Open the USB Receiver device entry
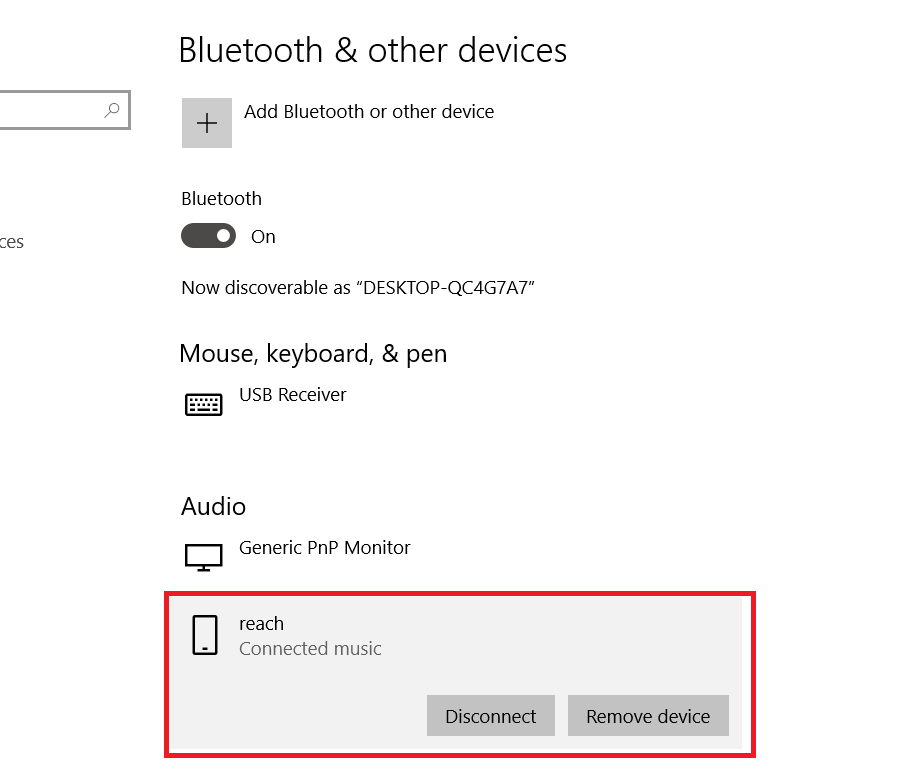897x779 pixels. [x=292, y=395]
